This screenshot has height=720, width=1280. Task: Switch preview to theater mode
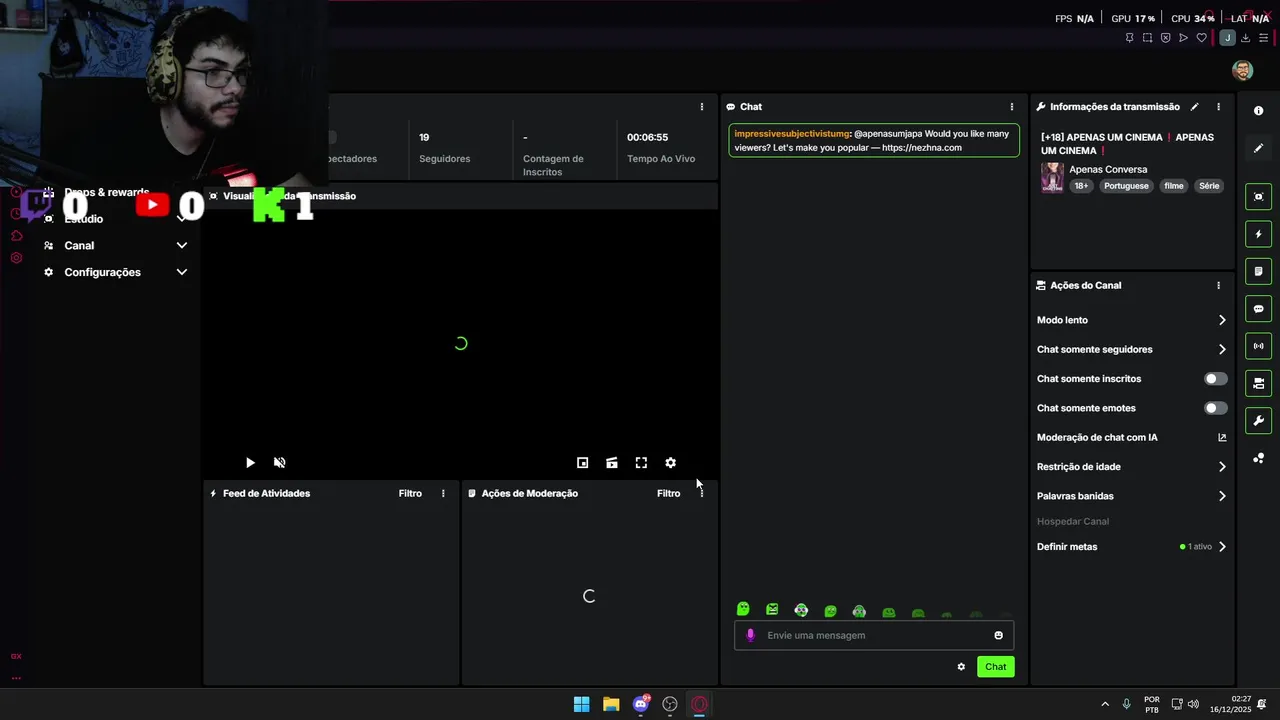(x=612, y=463)
